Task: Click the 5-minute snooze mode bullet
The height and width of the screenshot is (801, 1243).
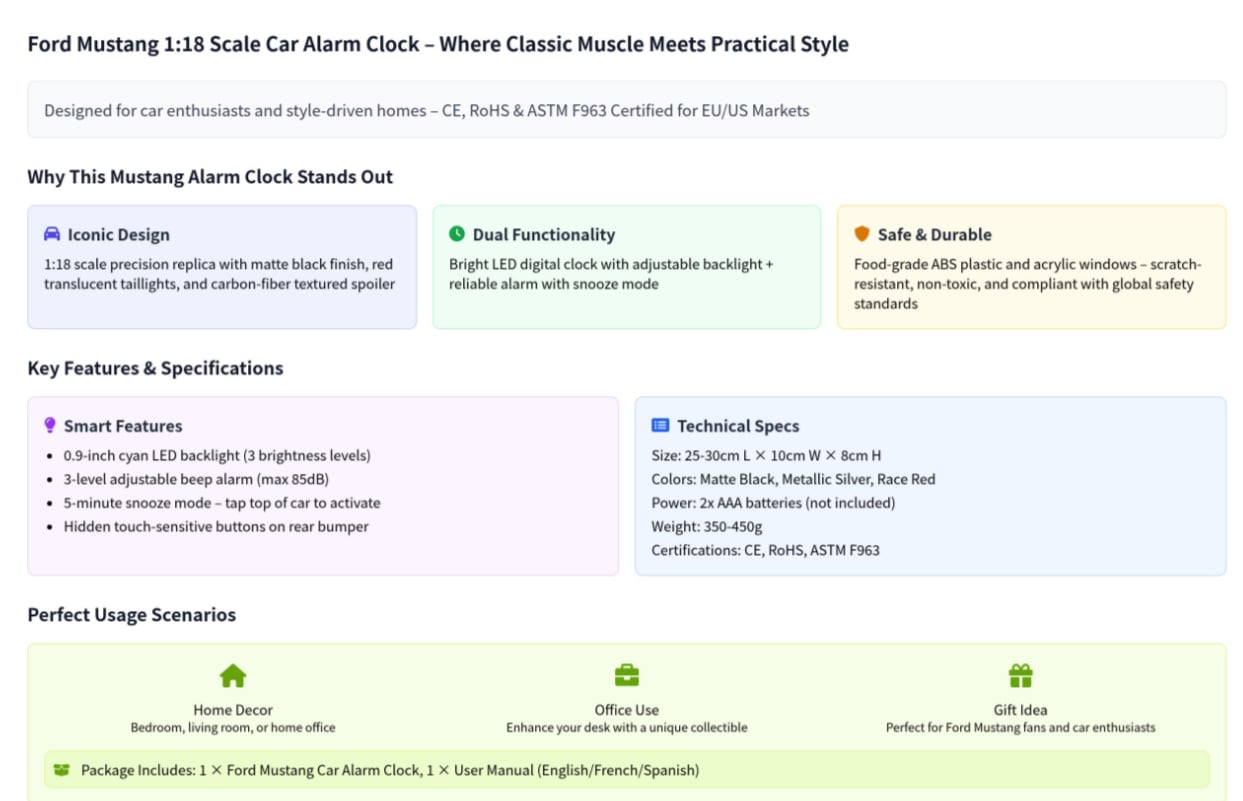Action: 222,503
